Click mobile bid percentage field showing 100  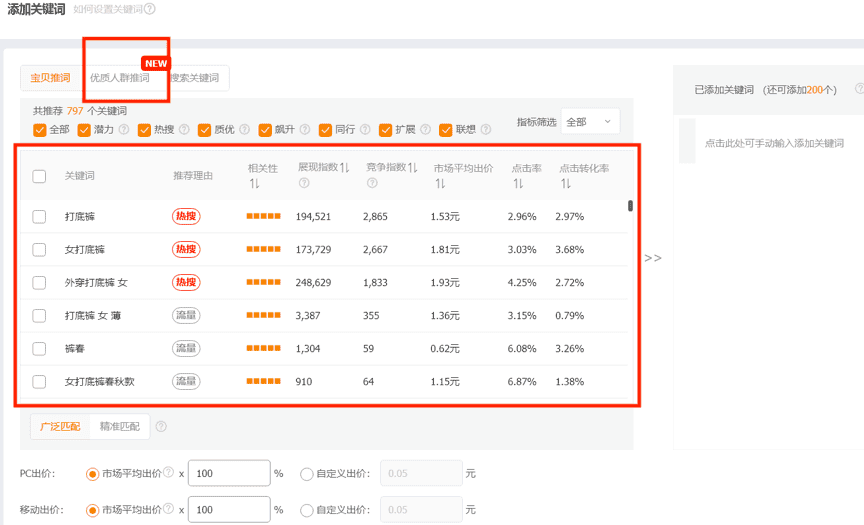click(x=229, y=510)
